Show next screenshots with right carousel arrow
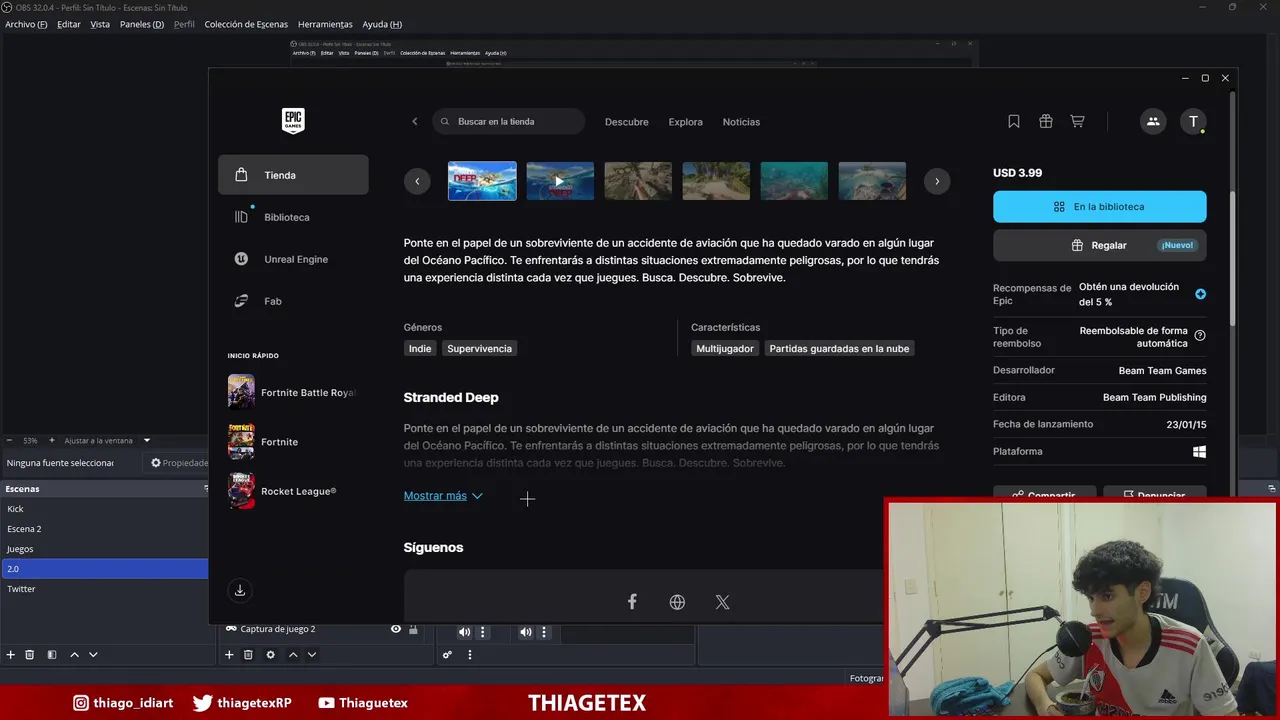 tap(937, 181)
